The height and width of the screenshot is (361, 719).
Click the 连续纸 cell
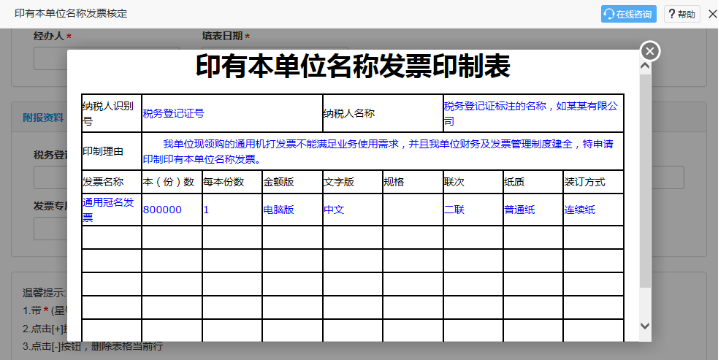(593, 210)
